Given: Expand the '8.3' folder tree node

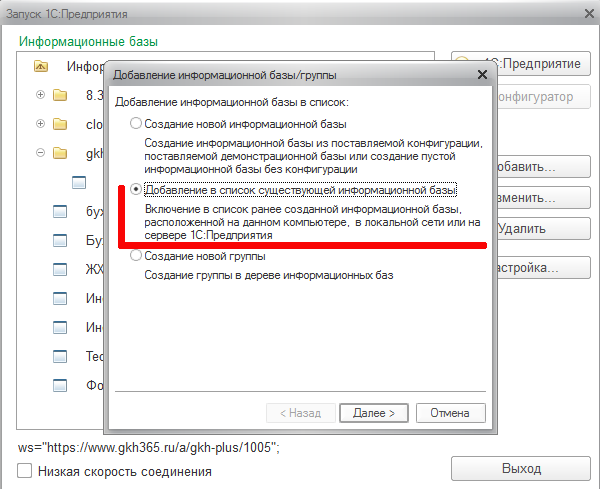Looking at the screenshot, I should tap(40, 95).
